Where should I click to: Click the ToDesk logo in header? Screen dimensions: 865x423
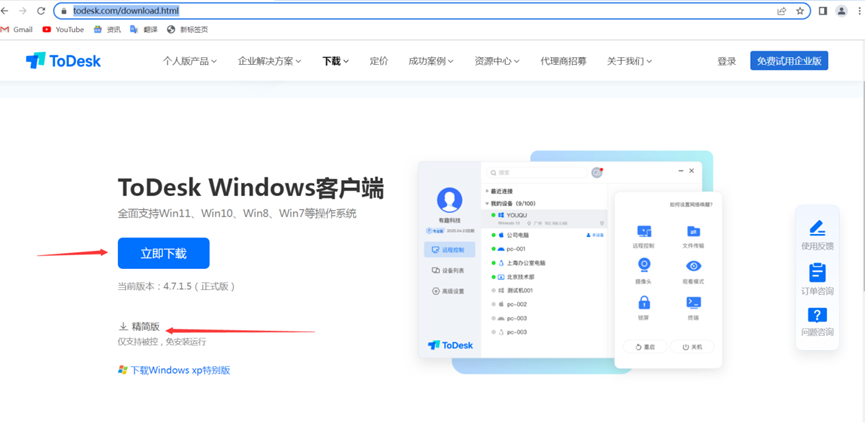click(x=63, y=61)
